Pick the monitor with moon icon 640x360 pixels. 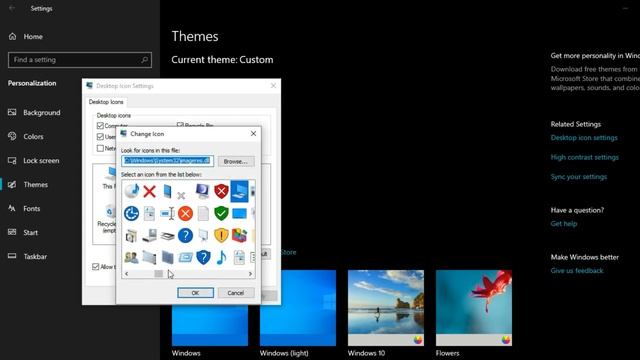202,191
